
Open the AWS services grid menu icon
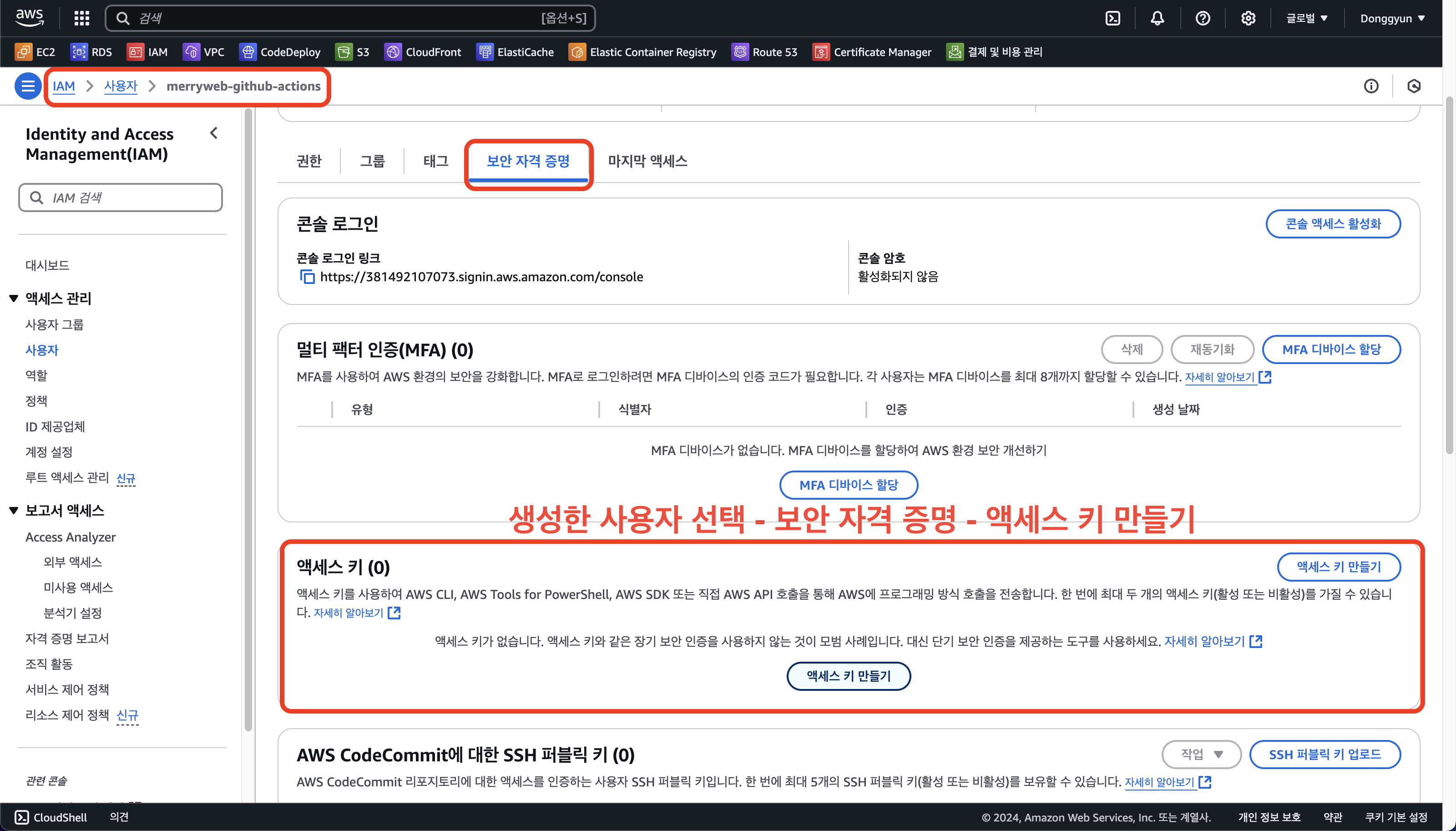coord(81,18)
